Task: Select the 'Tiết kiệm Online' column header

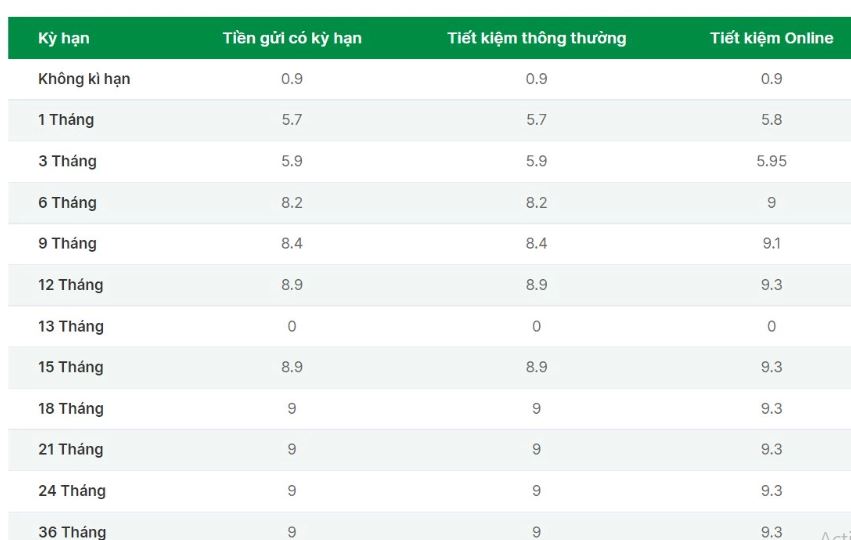Action: (x=771, y=38)
